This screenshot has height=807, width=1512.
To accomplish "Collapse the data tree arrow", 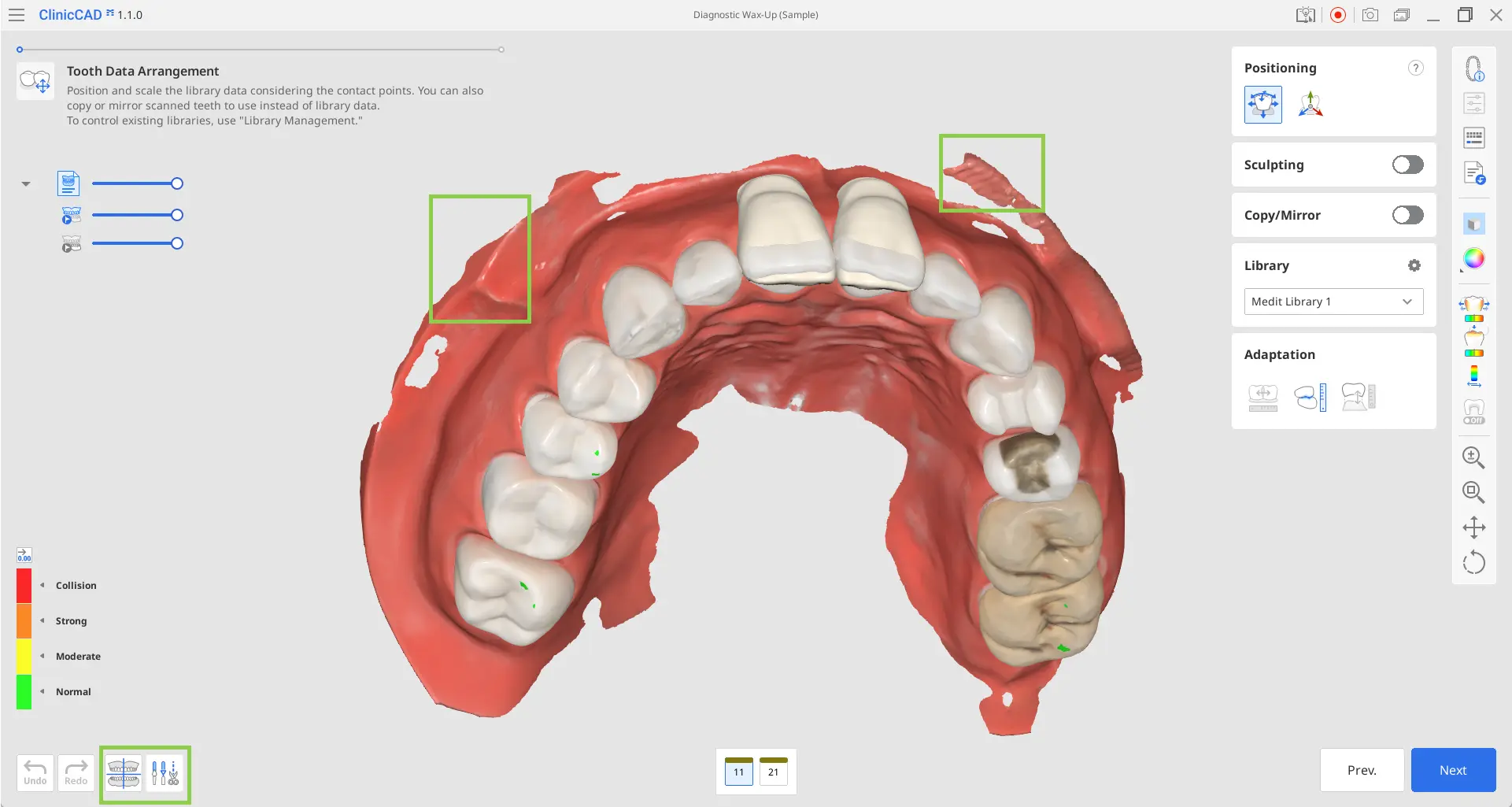I will [26, 183].
